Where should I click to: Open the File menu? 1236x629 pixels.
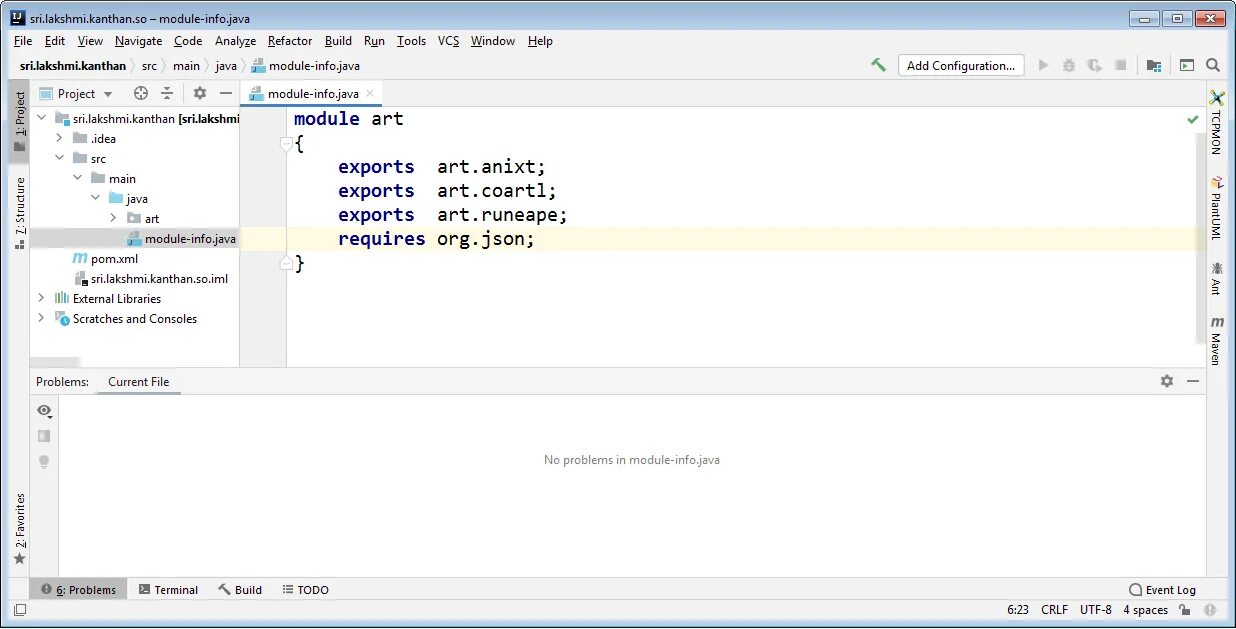click(23, 41)
